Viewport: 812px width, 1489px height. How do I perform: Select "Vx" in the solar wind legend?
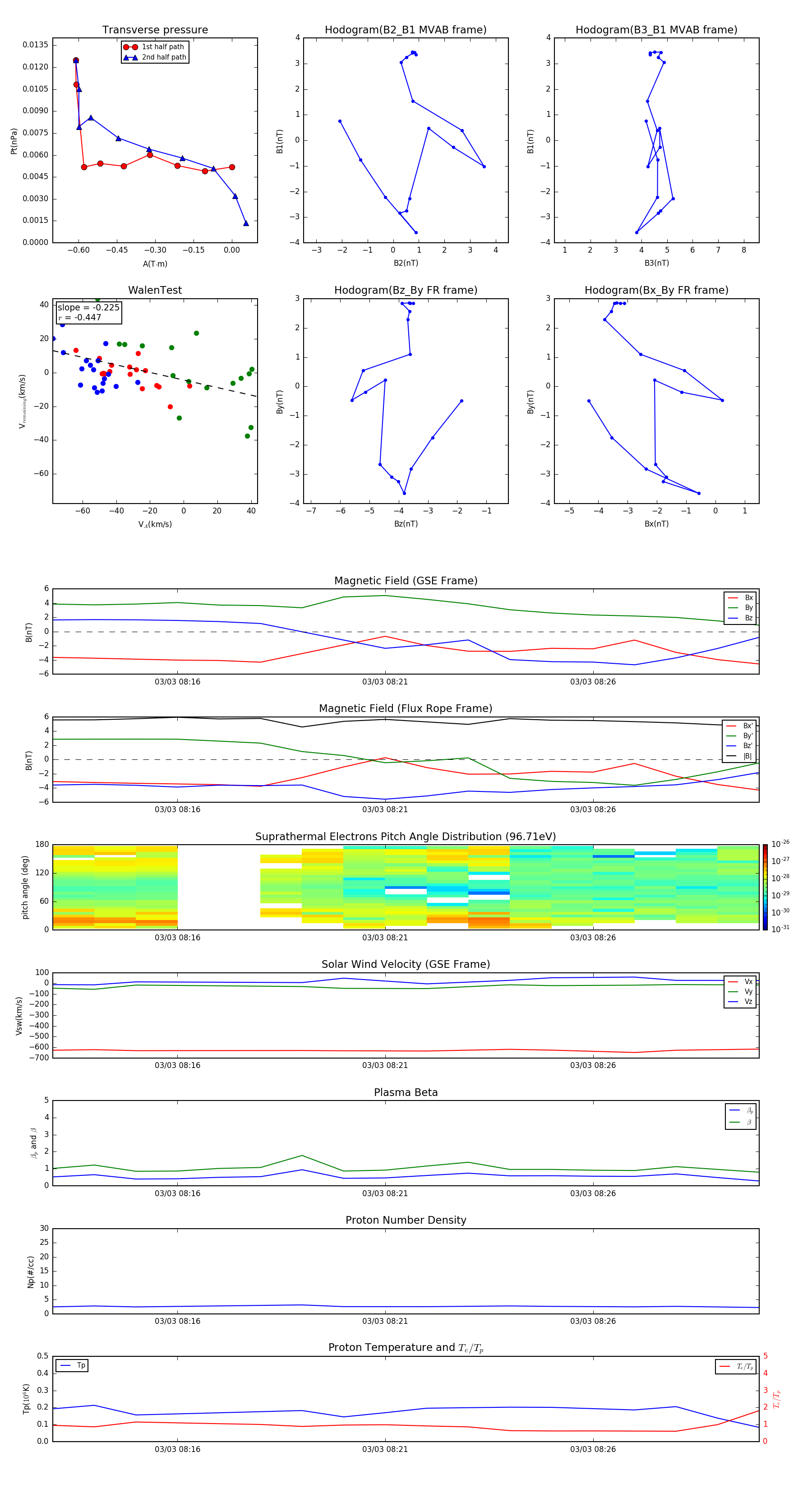741,981
